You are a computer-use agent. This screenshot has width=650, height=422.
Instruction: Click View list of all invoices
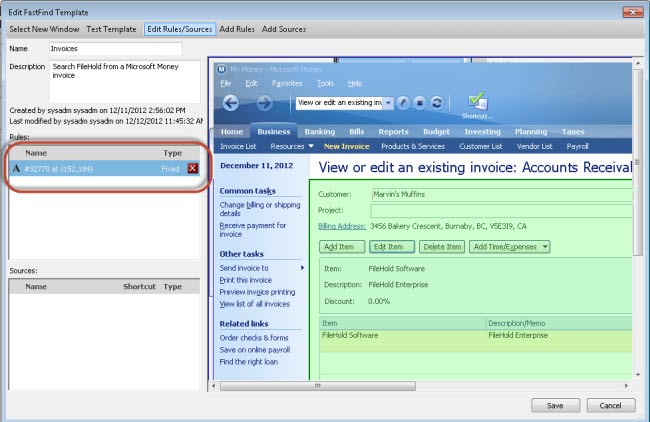click(255, 304)
